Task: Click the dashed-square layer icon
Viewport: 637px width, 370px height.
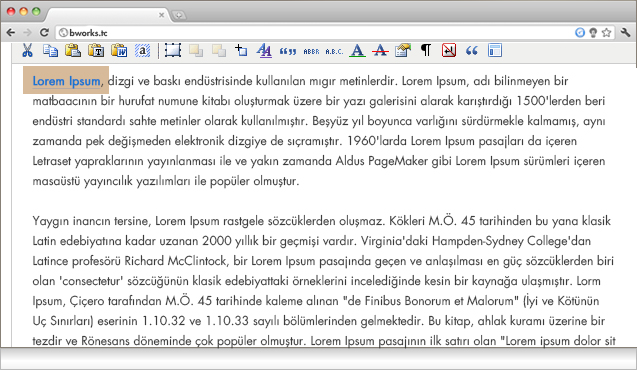Action: pyautogui.click(x=173, y=51)
